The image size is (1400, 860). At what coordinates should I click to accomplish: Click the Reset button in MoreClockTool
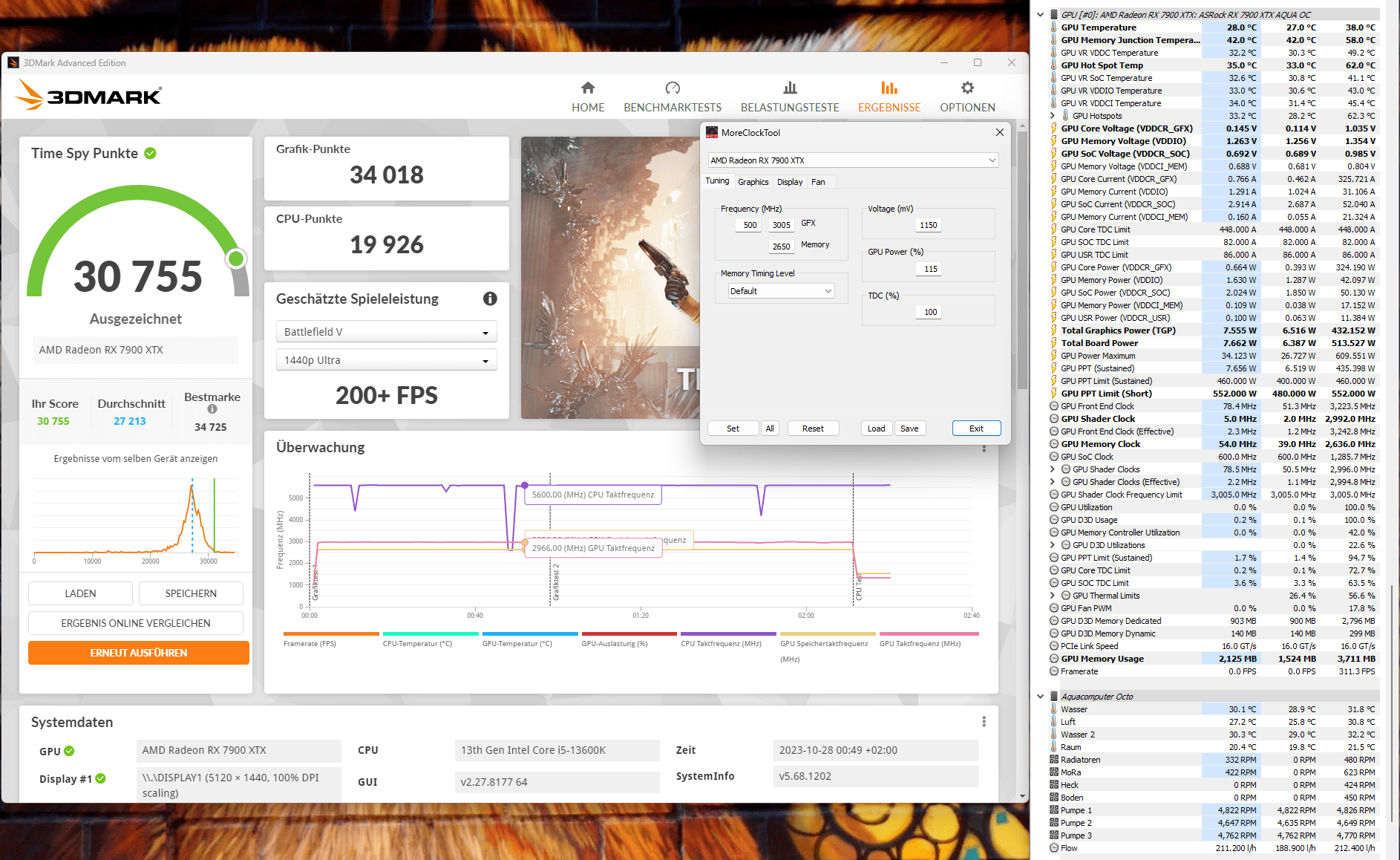[x=813, y=429]
